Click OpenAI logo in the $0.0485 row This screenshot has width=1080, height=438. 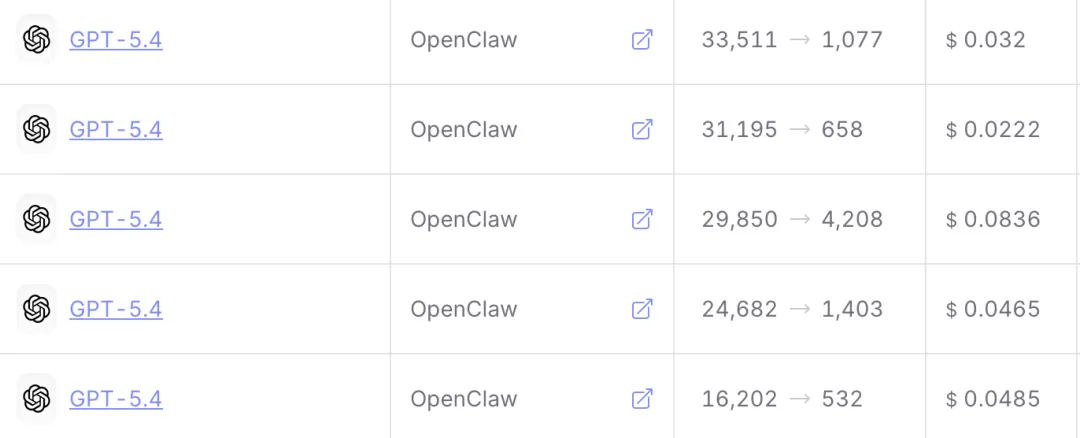37,399
